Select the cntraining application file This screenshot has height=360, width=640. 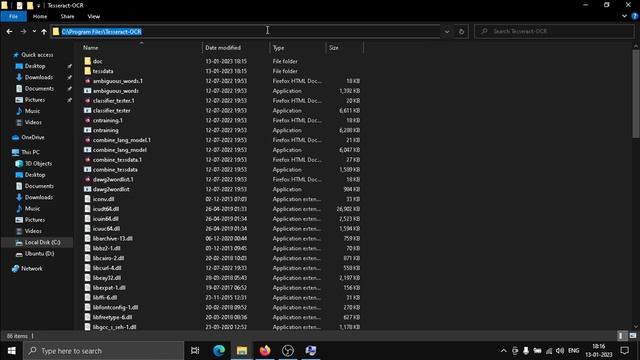click(105, 130)
